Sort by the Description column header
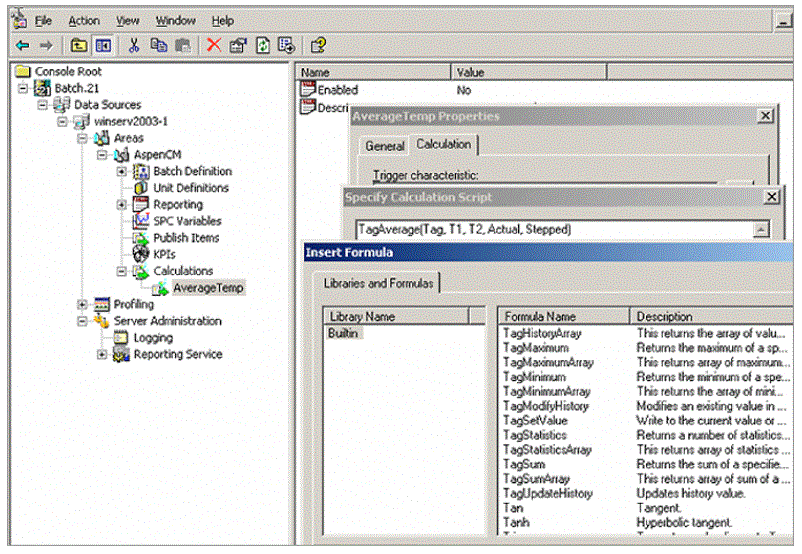Viewport: 802px width, 554px height. [712, 317]
